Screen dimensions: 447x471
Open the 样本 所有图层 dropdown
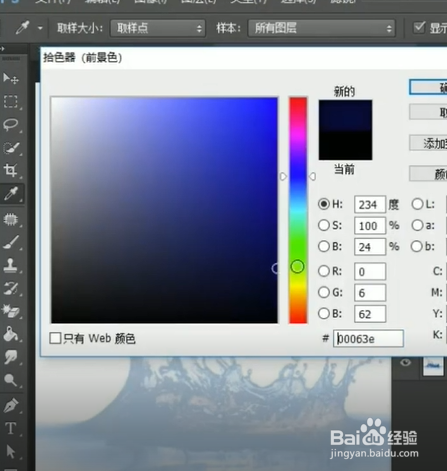pyautogui.click(x=322, y=28)
